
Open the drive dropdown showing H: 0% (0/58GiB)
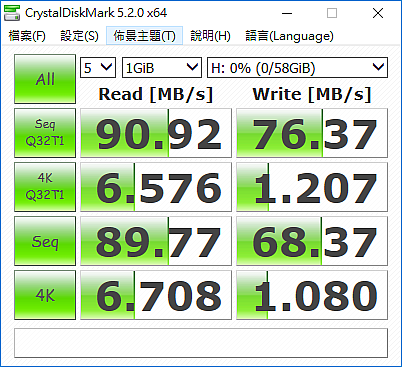pos(297,68)
